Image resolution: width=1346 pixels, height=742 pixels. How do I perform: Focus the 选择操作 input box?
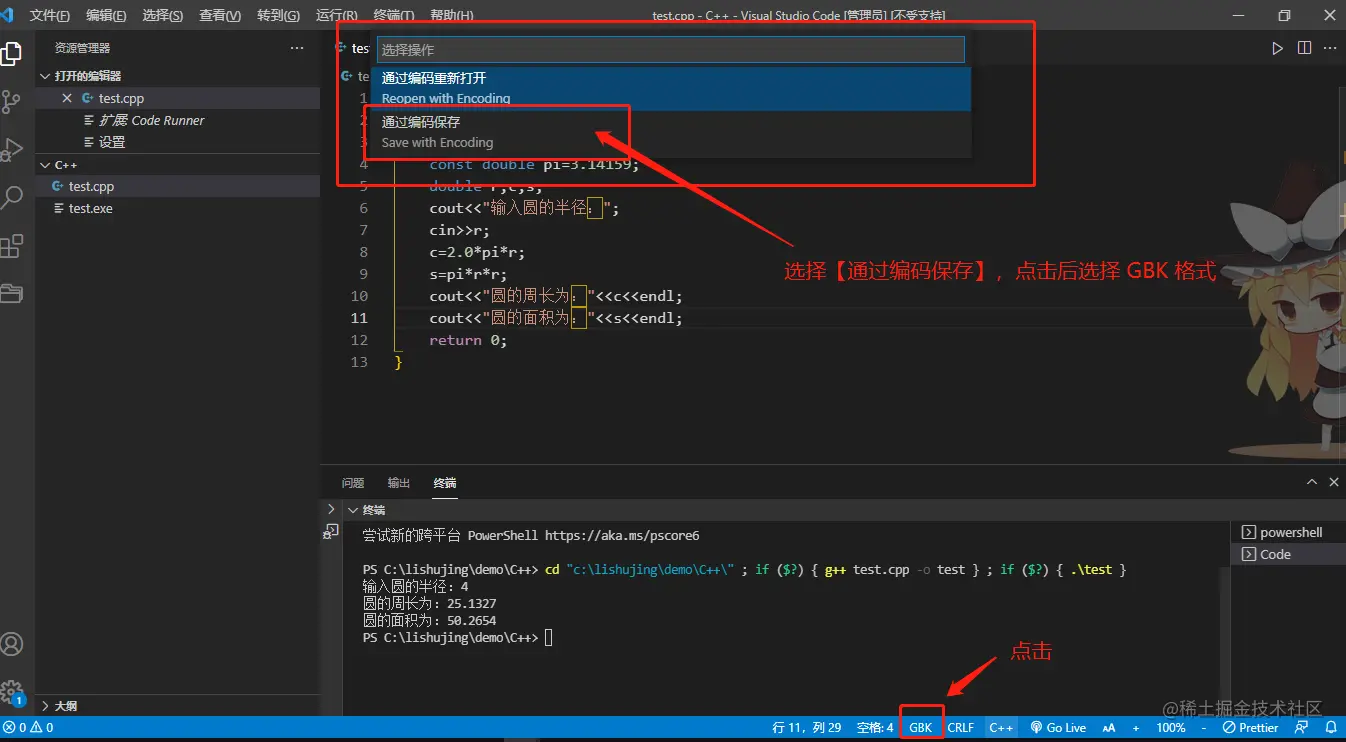671,49
